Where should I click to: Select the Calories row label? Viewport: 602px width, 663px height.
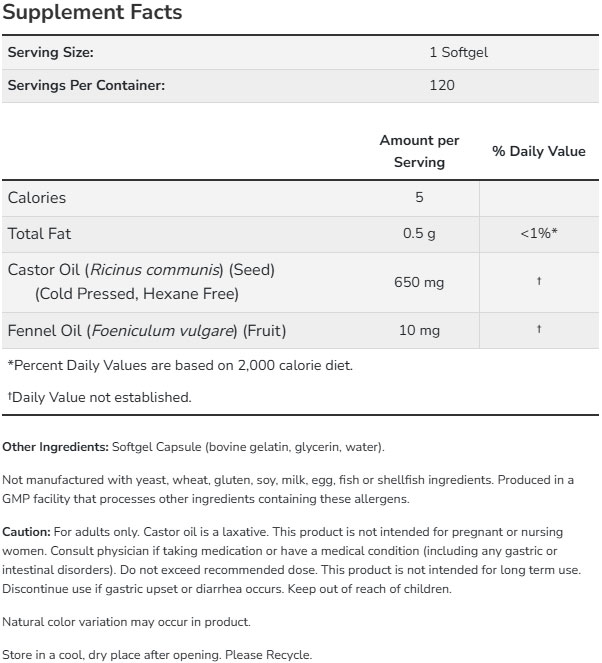(x=37, y=198)
